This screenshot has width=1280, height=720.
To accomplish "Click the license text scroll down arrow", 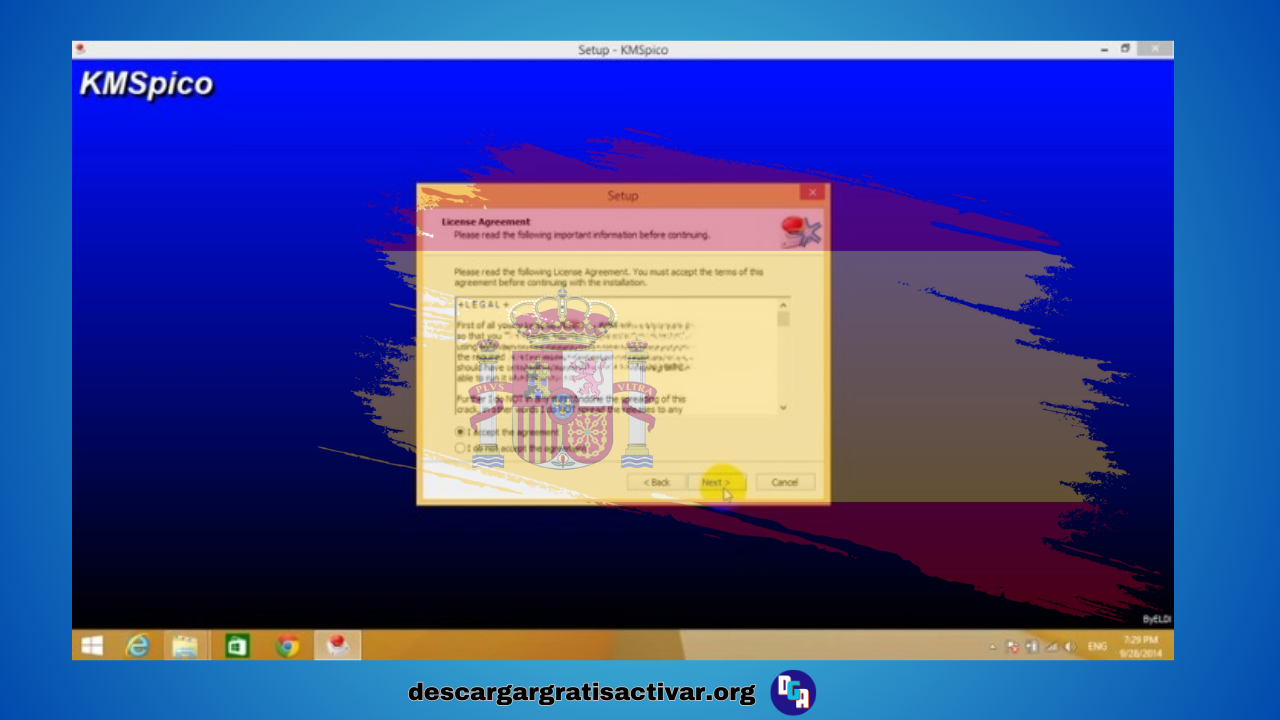I will click(x=783, y=407).
